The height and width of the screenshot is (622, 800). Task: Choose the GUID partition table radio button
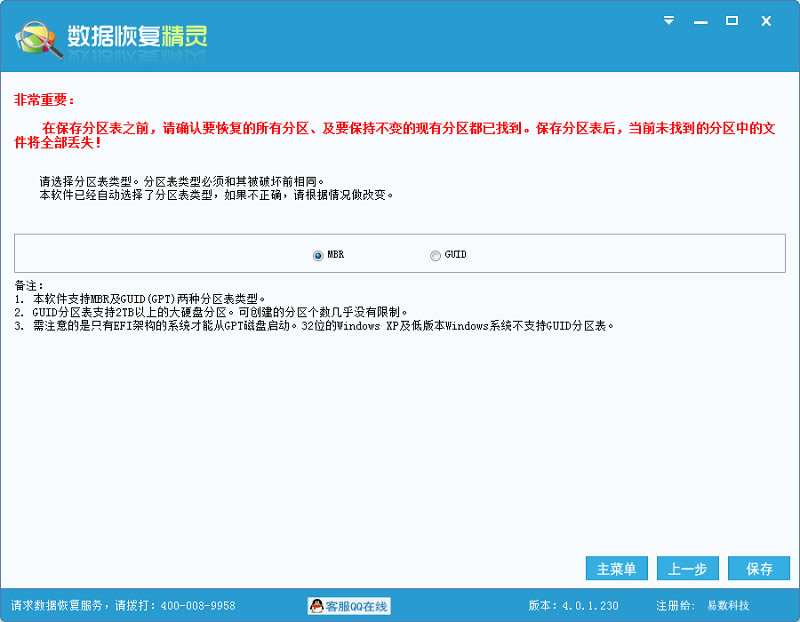point(435,255)
